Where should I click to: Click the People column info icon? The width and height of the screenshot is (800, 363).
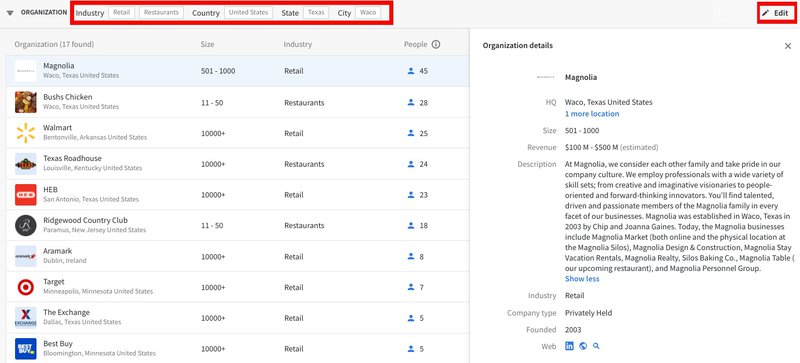[x=436, y=44]
